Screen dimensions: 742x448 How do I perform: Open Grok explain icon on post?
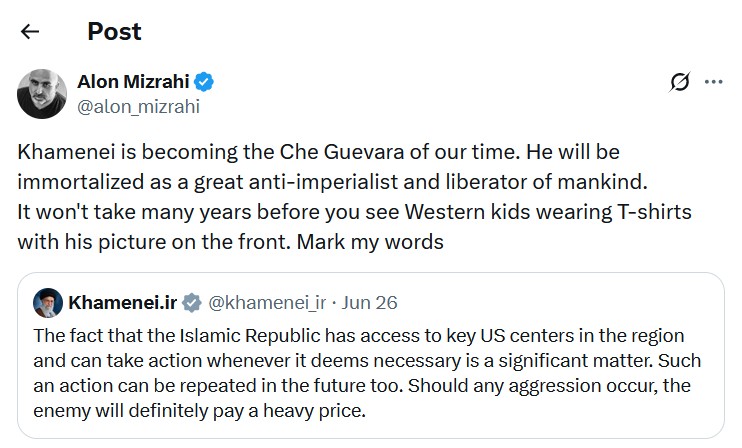680,82
